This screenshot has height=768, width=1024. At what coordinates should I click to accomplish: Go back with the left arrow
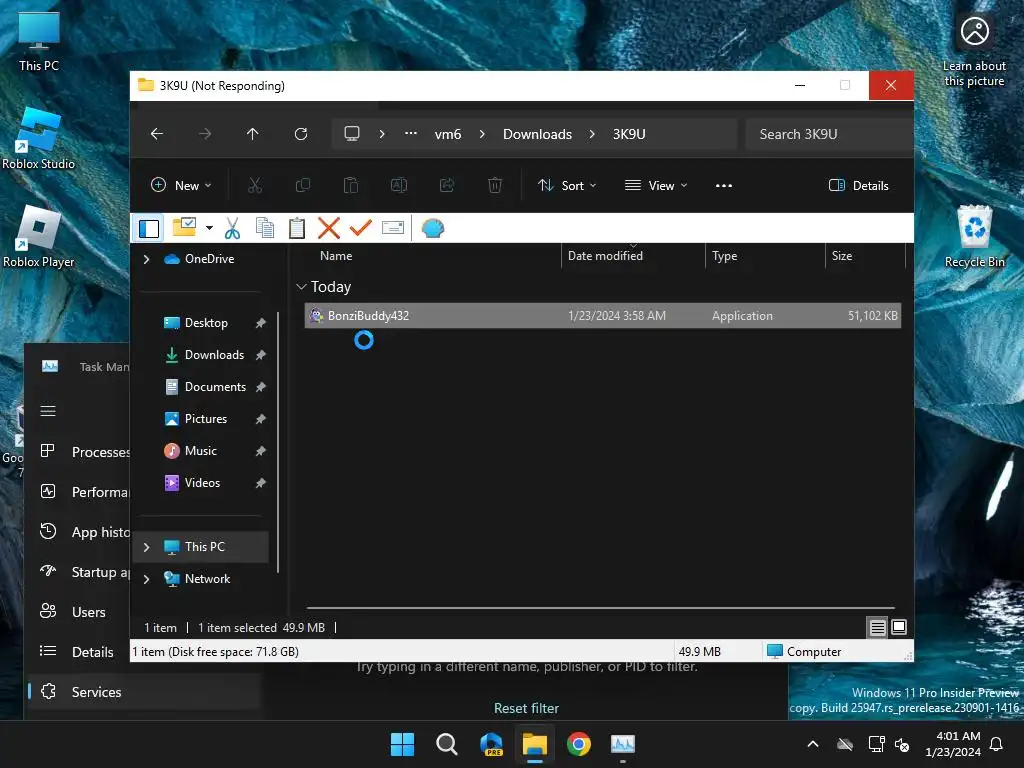pos(157,134)
